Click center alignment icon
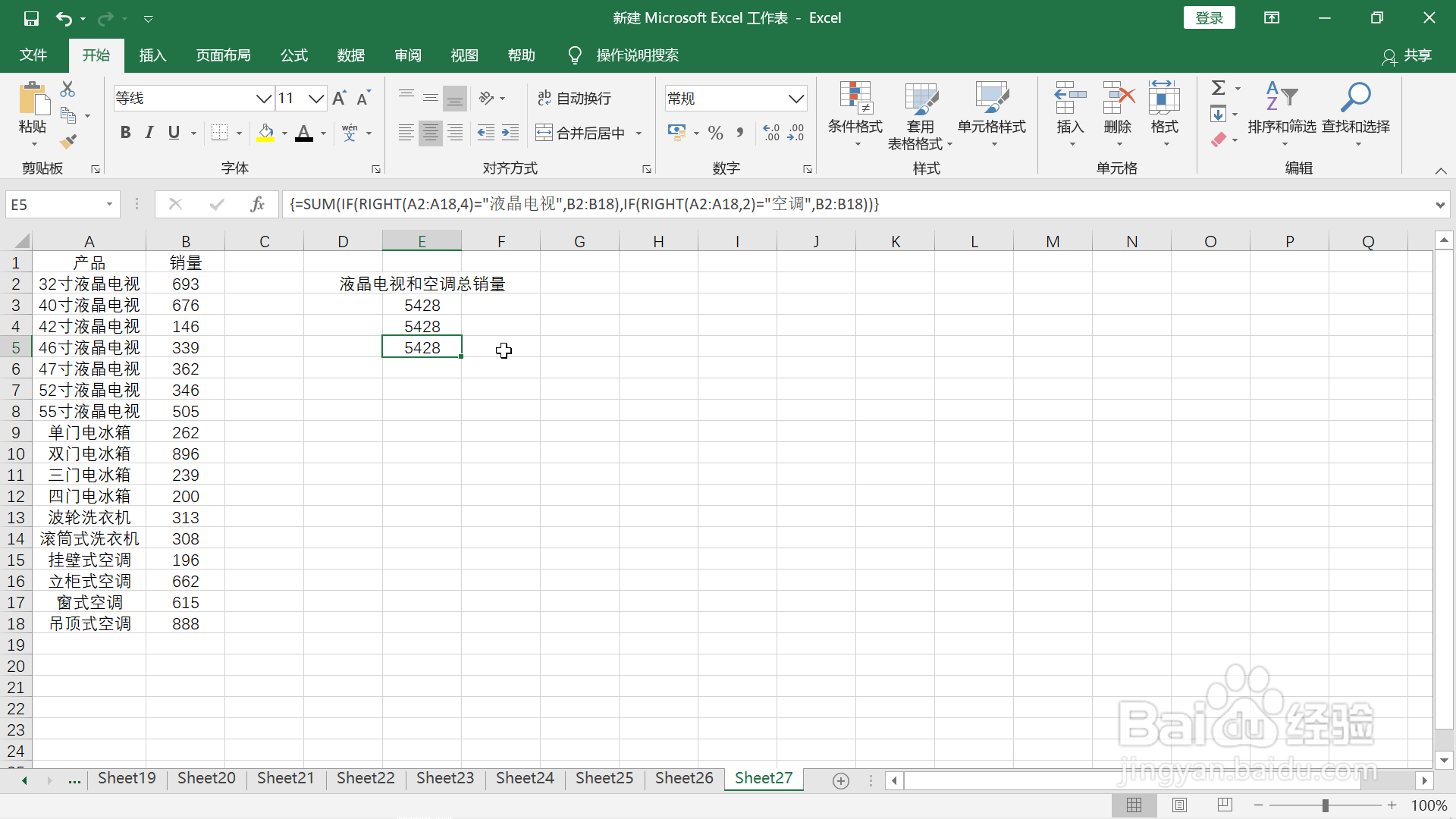 430,133
